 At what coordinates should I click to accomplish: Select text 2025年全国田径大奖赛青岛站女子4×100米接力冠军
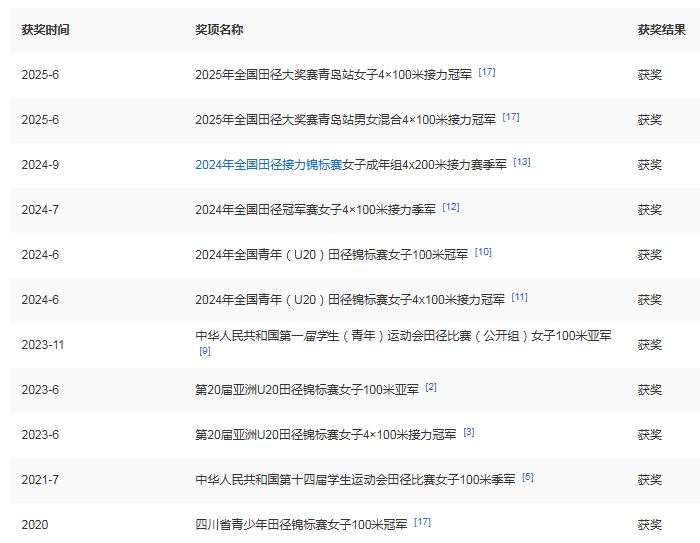(333, 75)
